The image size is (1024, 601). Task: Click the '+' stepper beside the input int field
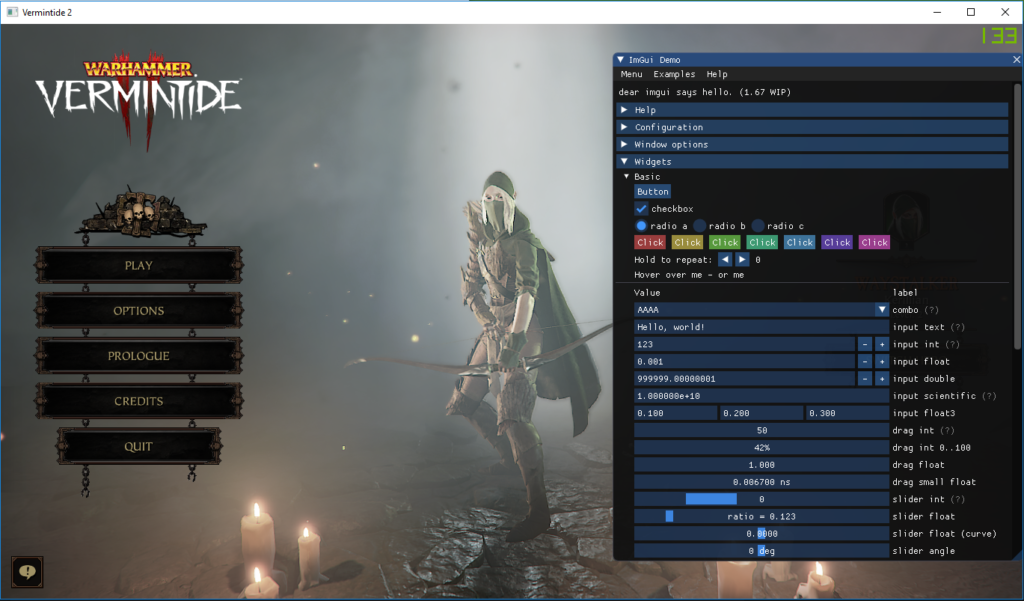[879, 344]
